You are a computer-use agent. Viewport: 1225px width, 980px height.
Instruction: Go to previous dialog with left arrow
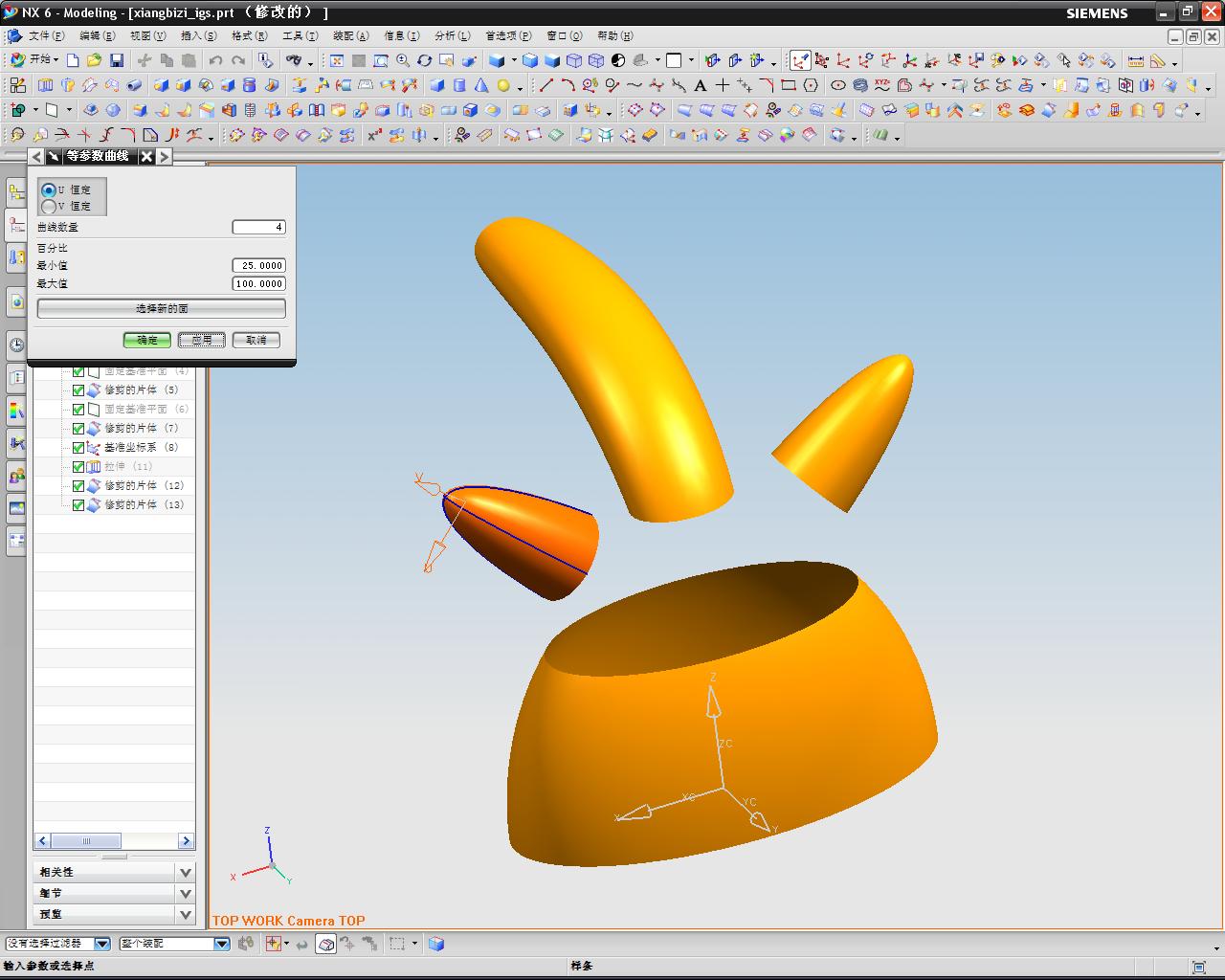37,156
